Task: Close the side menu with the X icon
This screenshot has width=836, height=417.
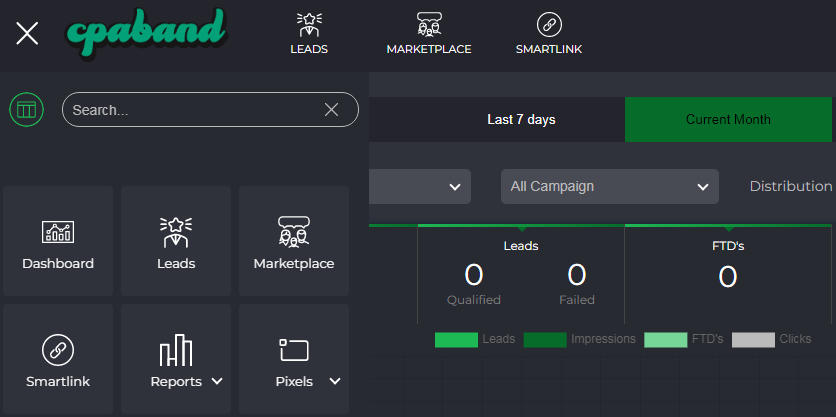Action: tap(27, 34)
